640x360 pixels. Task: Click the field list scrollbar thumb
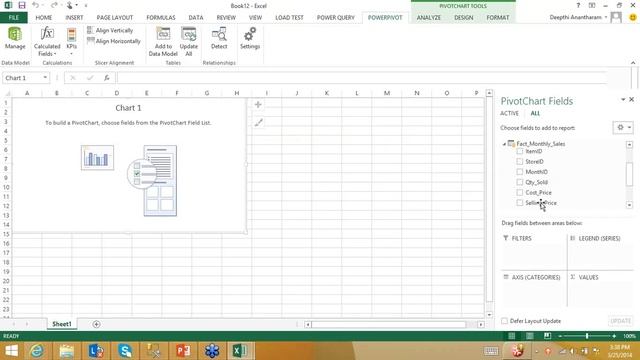[629, 174]
